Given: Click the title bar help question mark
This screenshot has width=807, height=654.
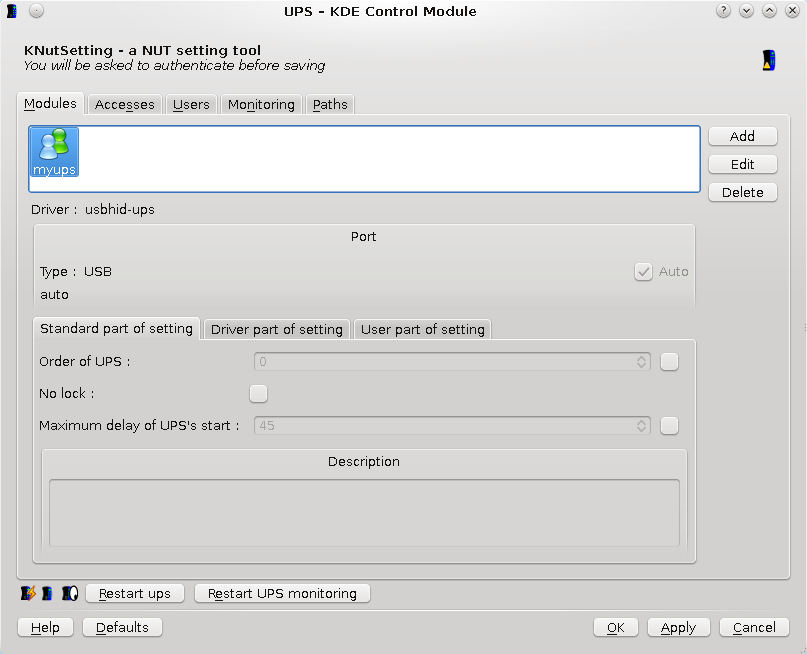Looking at the screenshot, I should click(723, 11).
